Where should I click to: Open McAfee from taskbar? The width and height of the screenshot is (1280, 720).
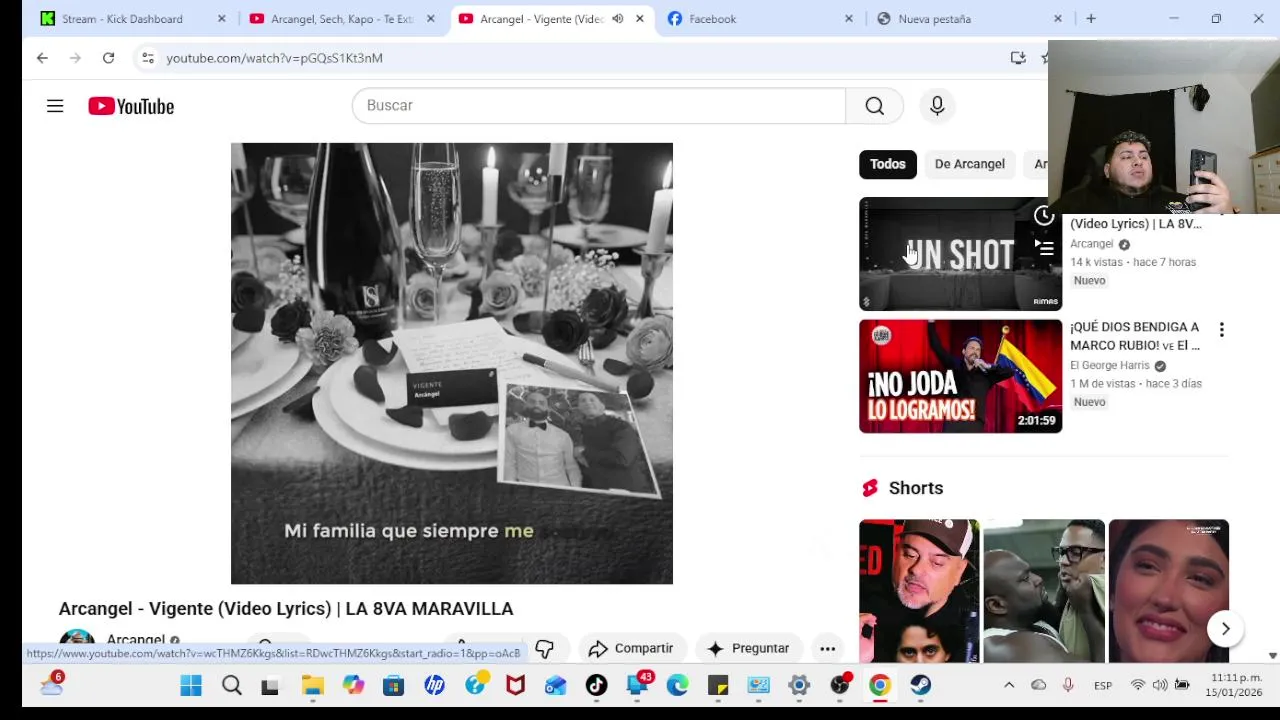[x=515, y=685]
